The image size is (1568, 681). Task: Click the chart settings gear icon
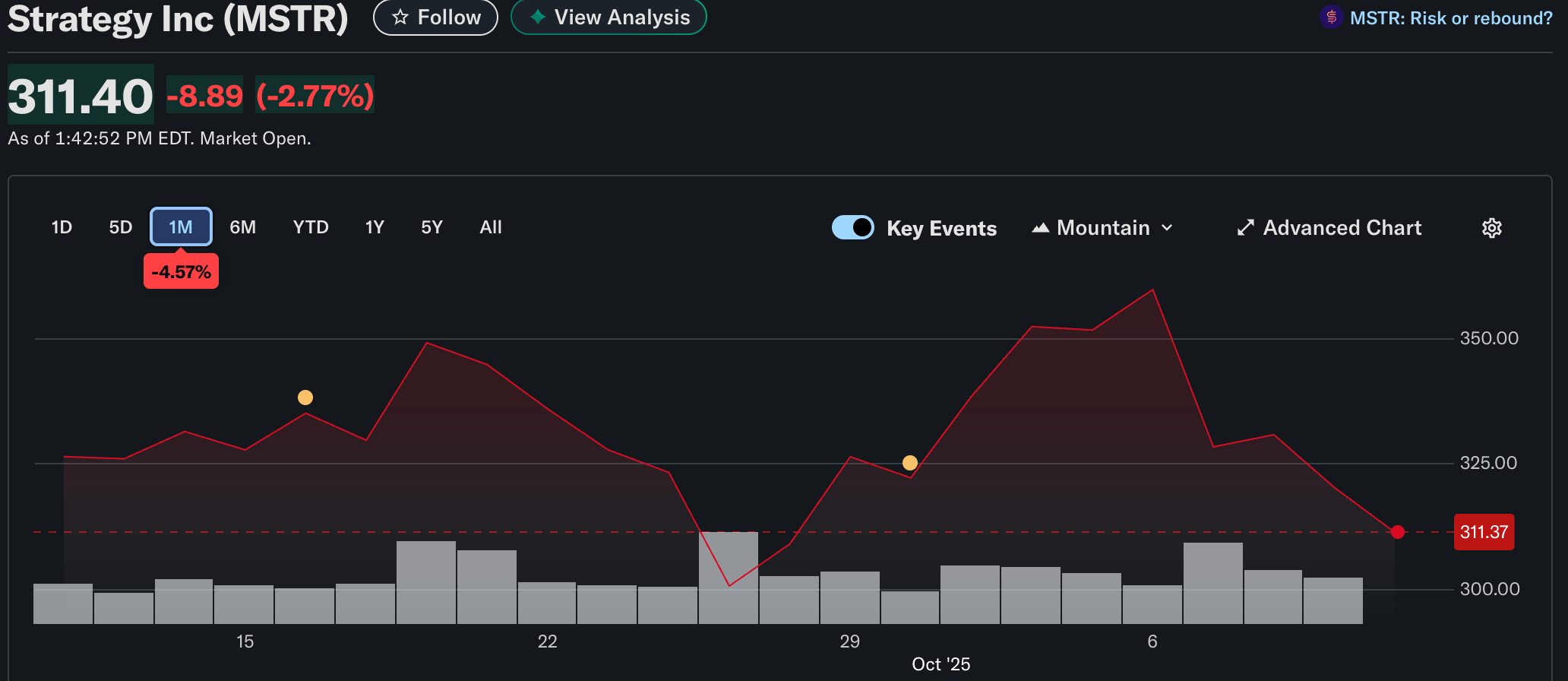point(1491,228)
